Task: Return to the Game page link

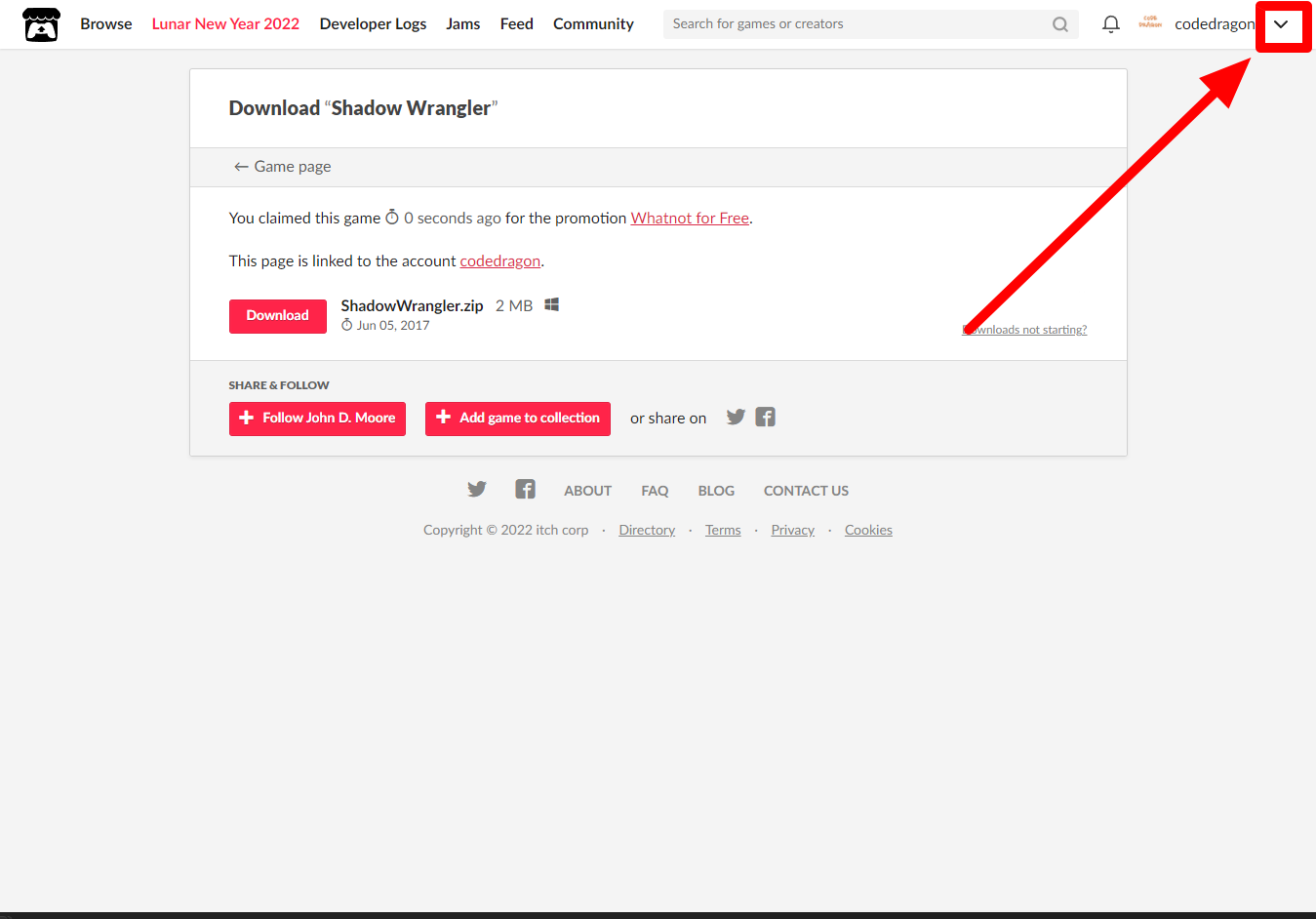Action: (283, 167)
